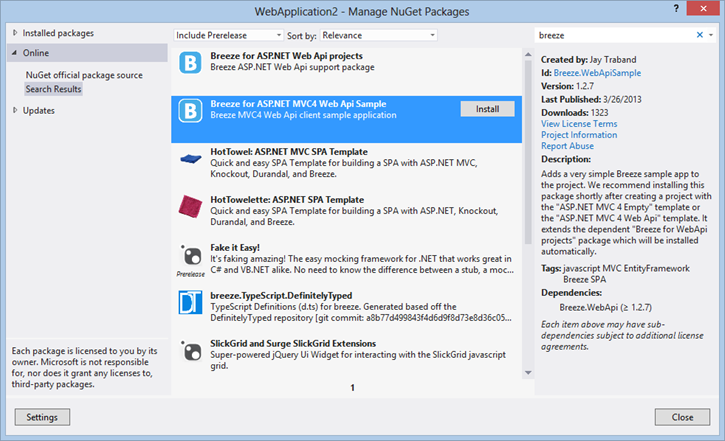The image size is (725, 441).
Task: Click the Breeze.WebApi dependency text
Action: pyautogui.click(x=605, y=307)
